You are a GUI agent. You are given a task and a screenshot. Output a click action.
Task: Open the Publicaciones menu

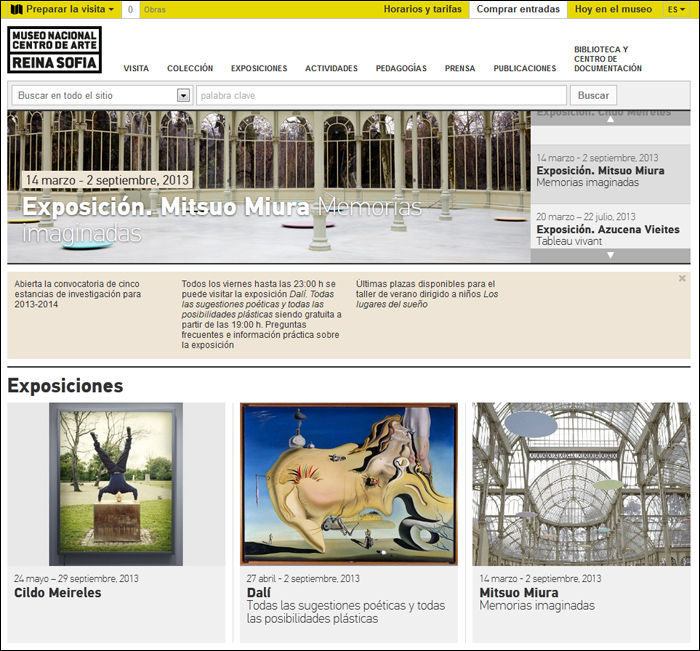click(x=525, y=68)
